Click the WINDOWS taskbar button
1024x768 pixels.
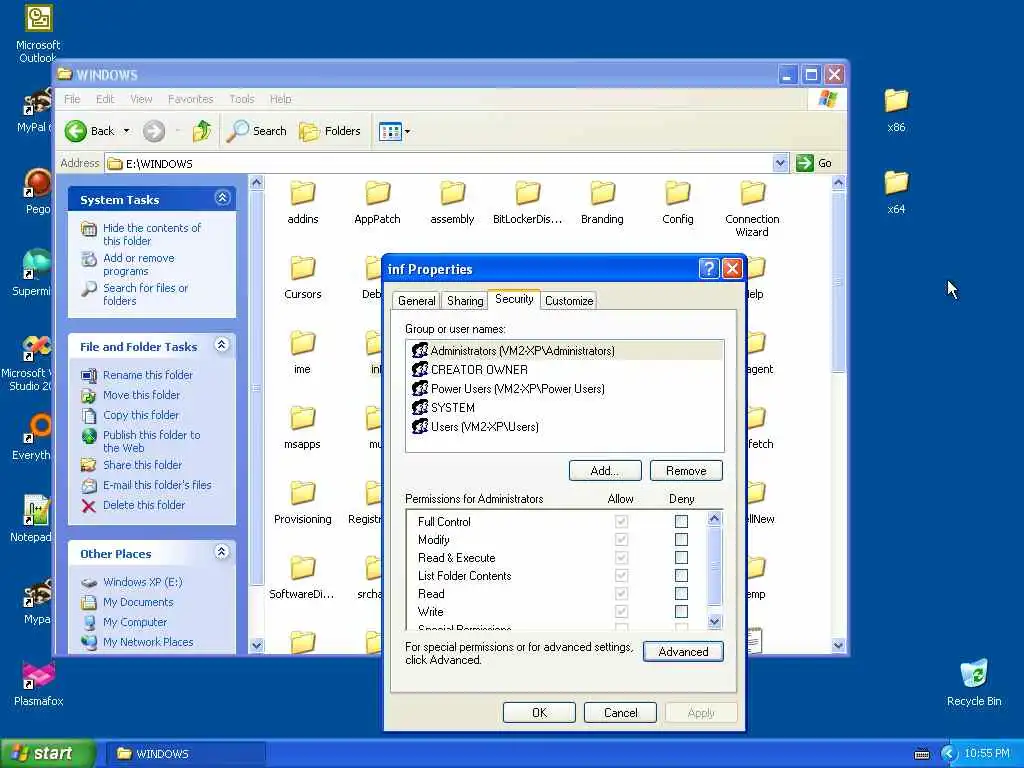[185, 754]
